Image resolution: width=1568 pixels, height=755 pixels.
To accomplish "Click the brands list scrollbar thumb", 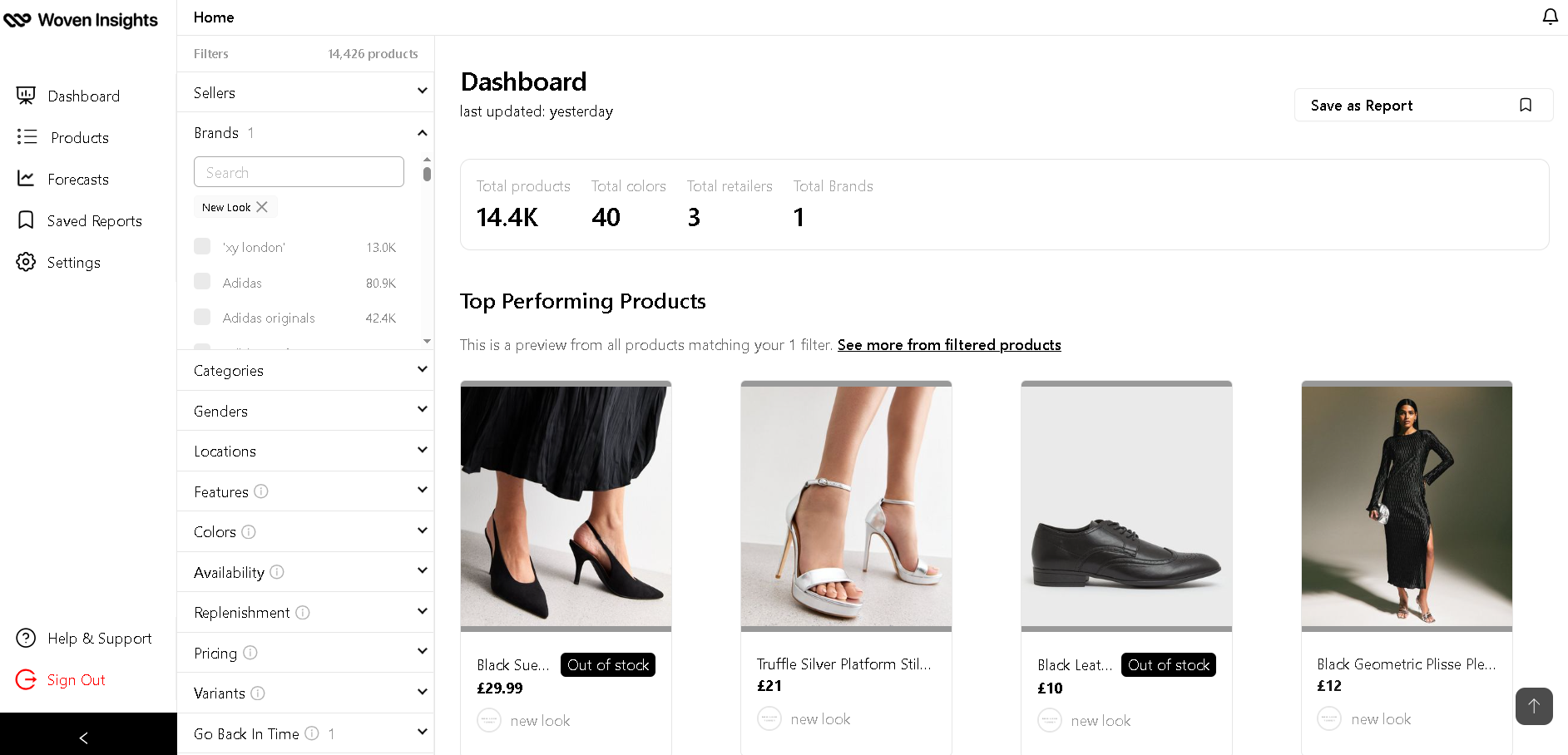I will click(x=427, y=174).
